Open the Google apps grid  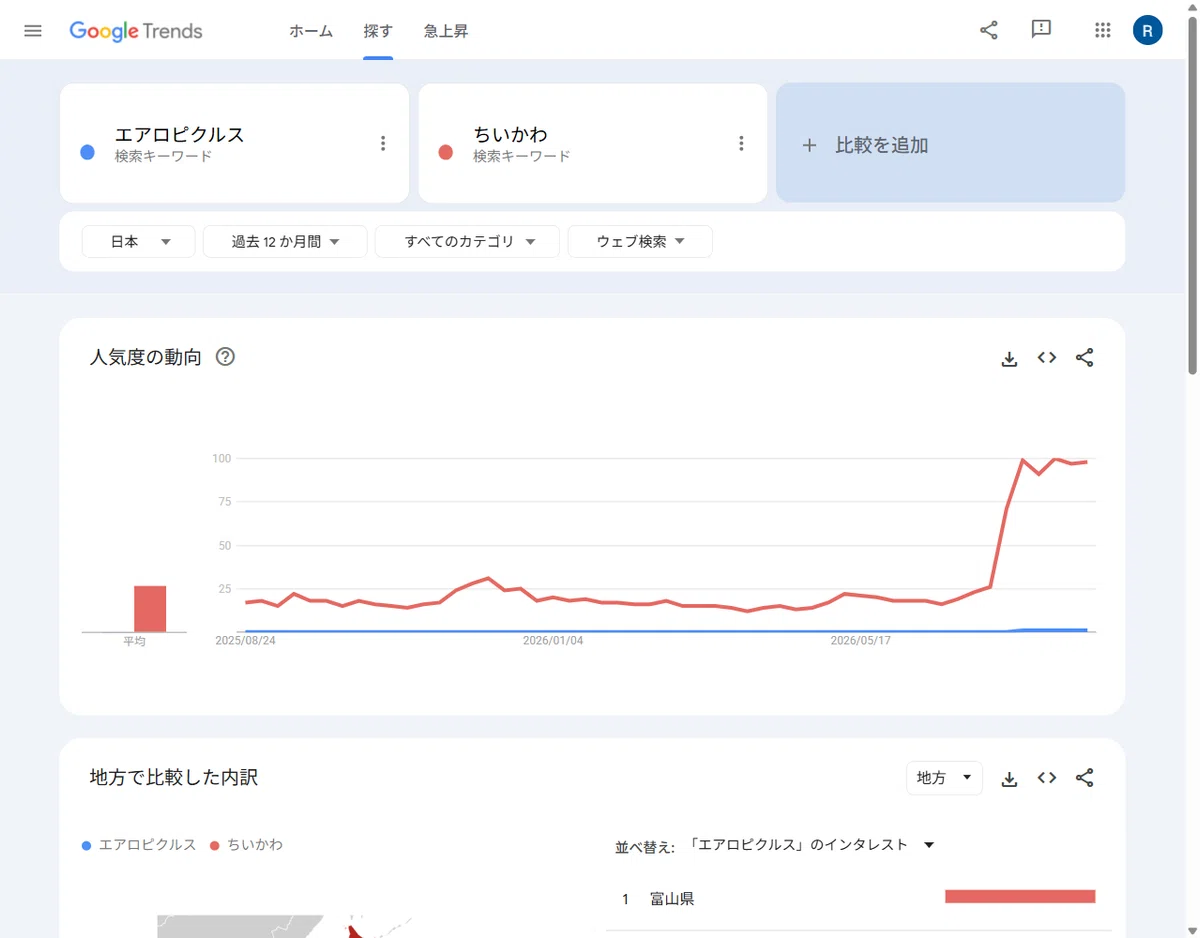(1102, 30)
